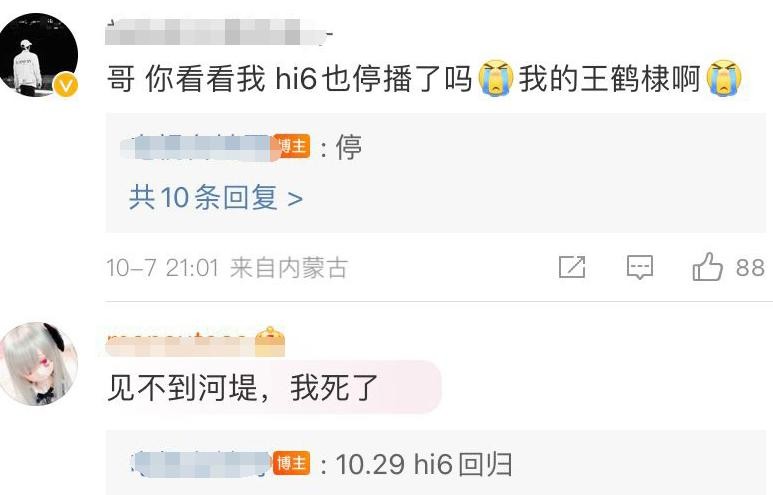Tap blurred username of first commenter
The width and height of the screenshot is (773, 495).
click(219, 32)
